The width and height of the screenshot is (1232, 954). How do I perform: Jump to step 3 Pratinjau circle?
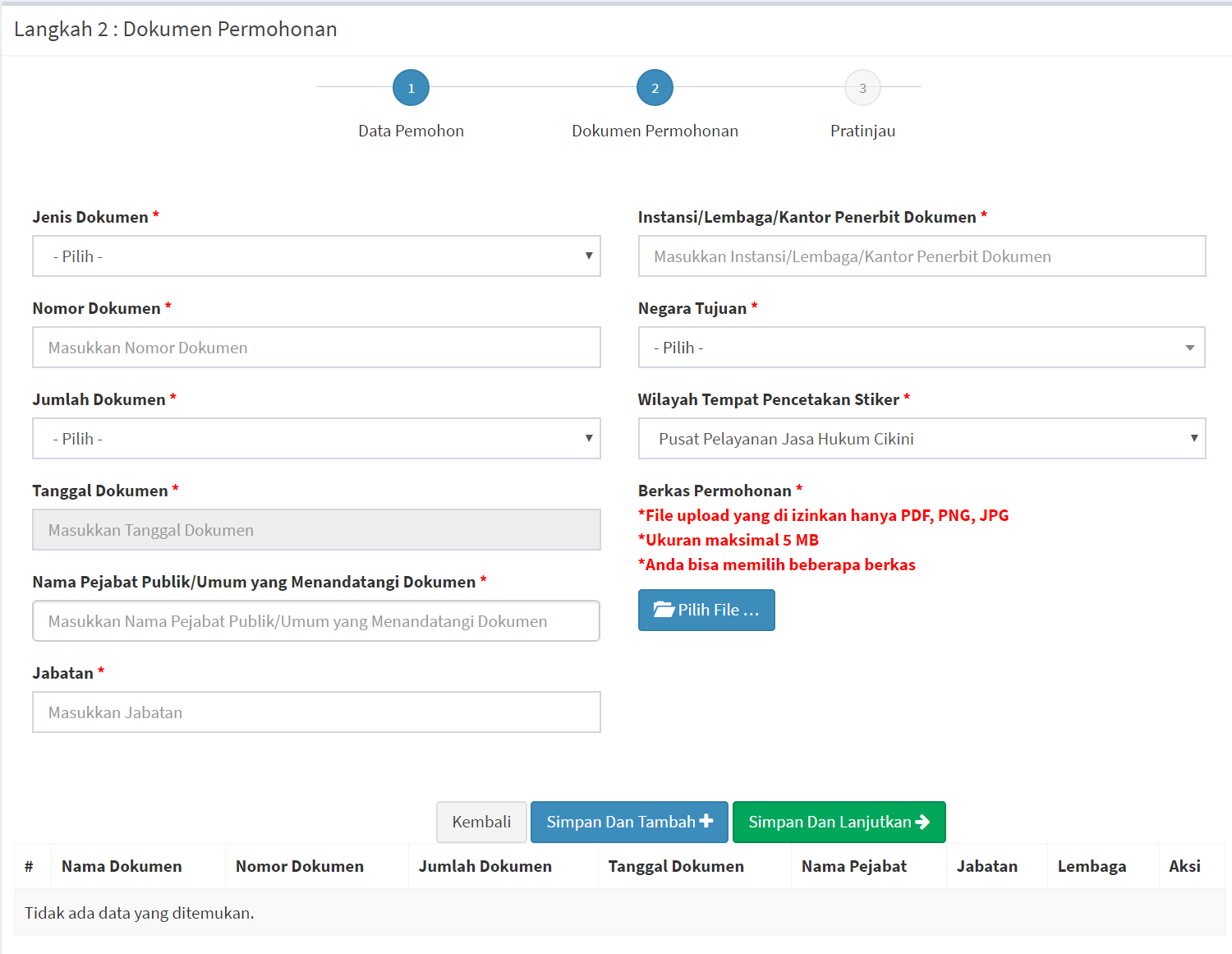(862, 88)
